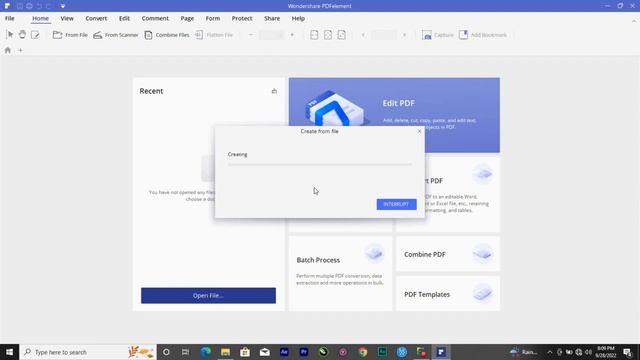Open the Share tab
This screenshot has height=360, width=640.
[272, 18]
